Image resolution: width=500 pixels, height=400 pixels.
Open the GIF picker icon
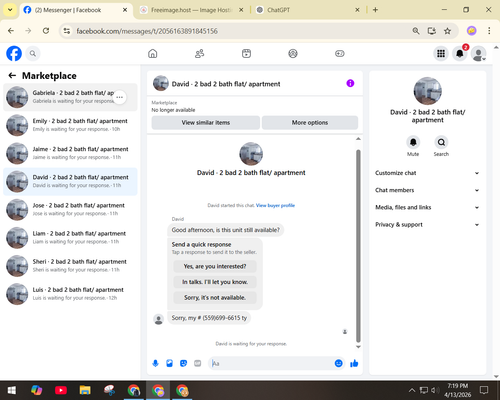(198, 363)
